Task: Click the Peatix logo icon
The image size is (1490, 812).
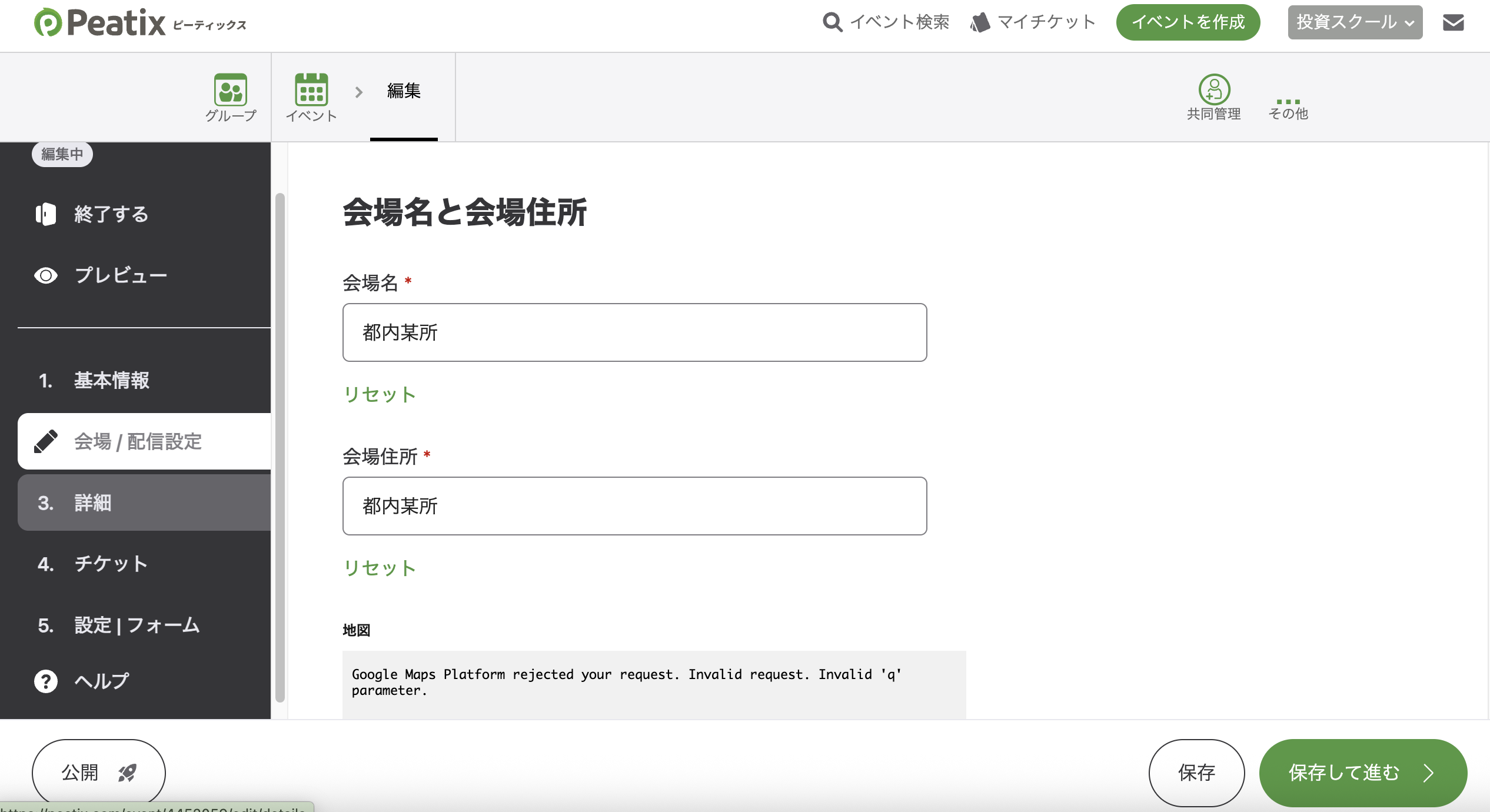Action: pos(48,23)
